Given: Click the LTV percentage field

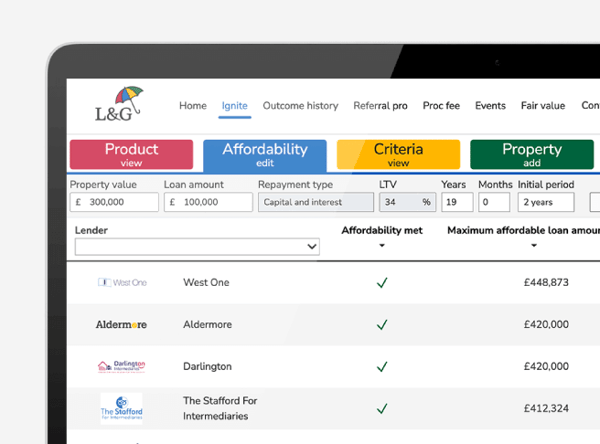Looking at the screenshot, I should [x=408, y=202].
